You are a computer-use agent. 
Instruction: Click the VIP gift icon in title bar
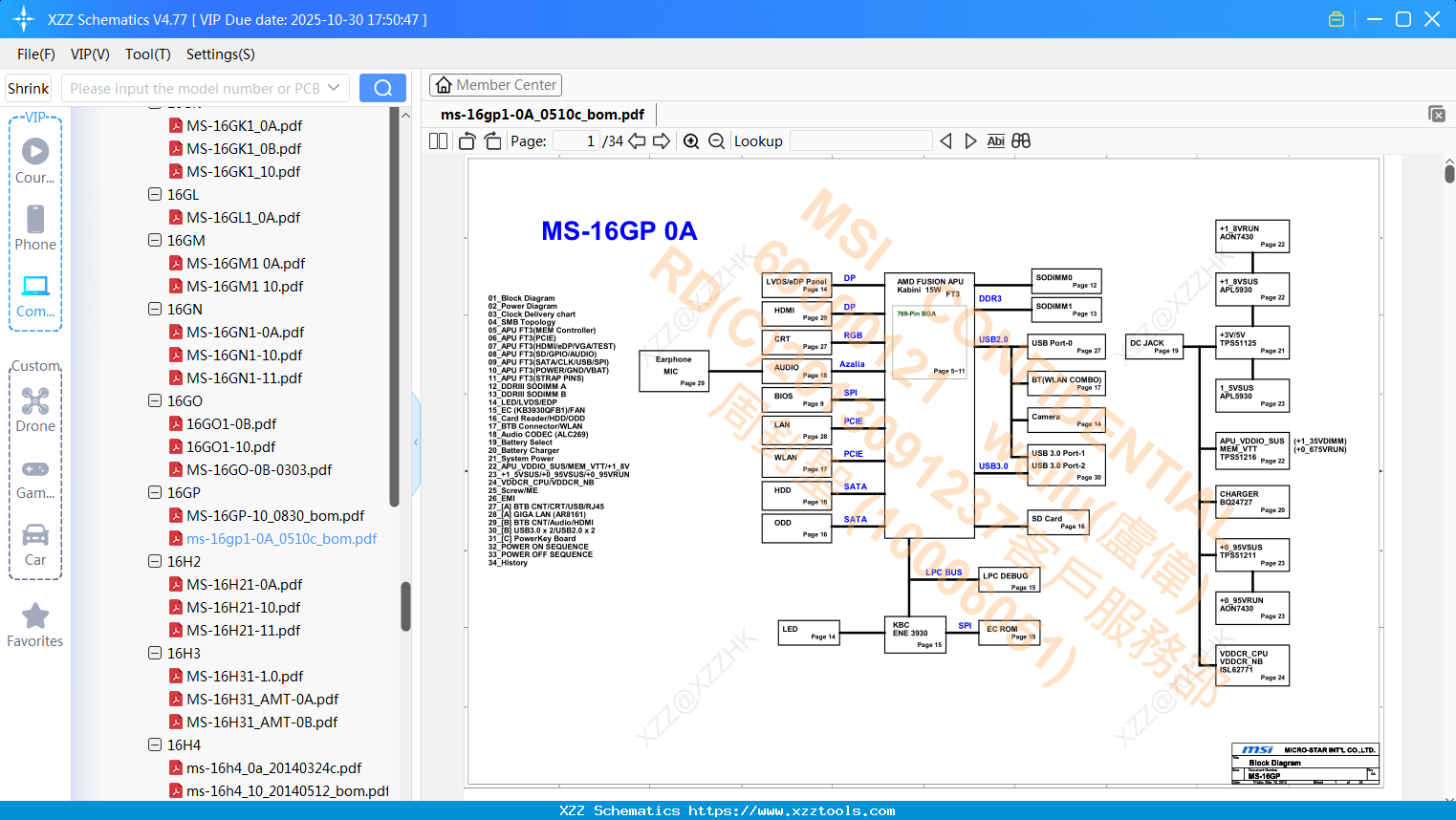tap(1336, 19)
